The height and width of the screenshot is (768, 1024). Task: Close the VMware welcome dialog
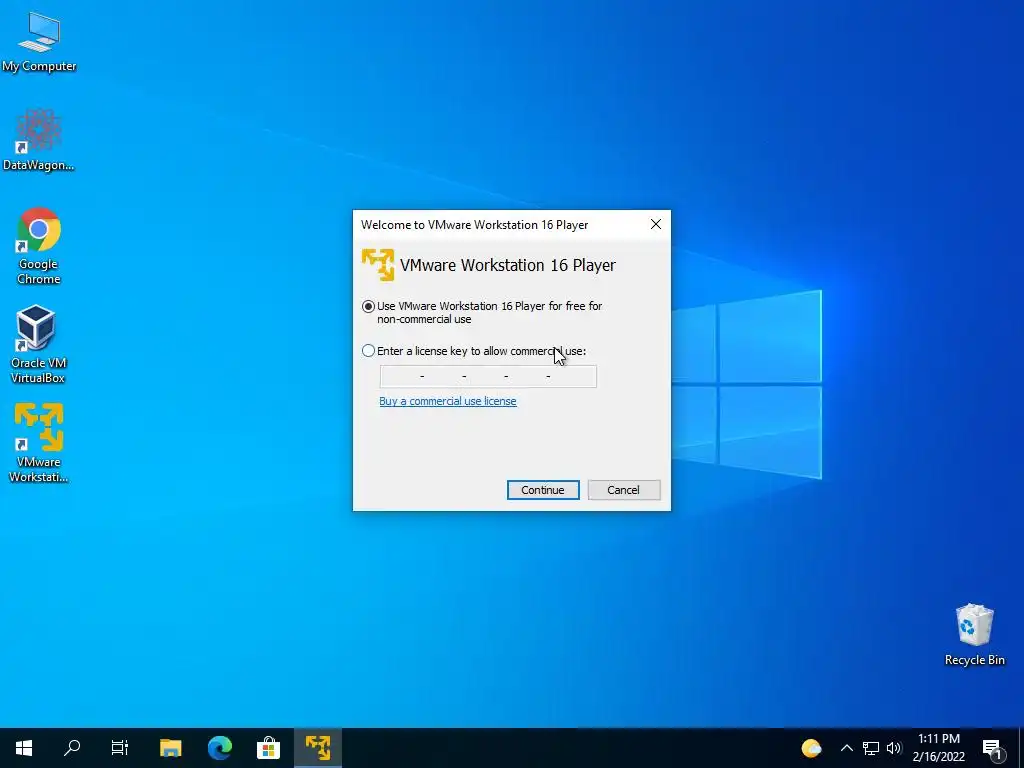click(656, 224)
